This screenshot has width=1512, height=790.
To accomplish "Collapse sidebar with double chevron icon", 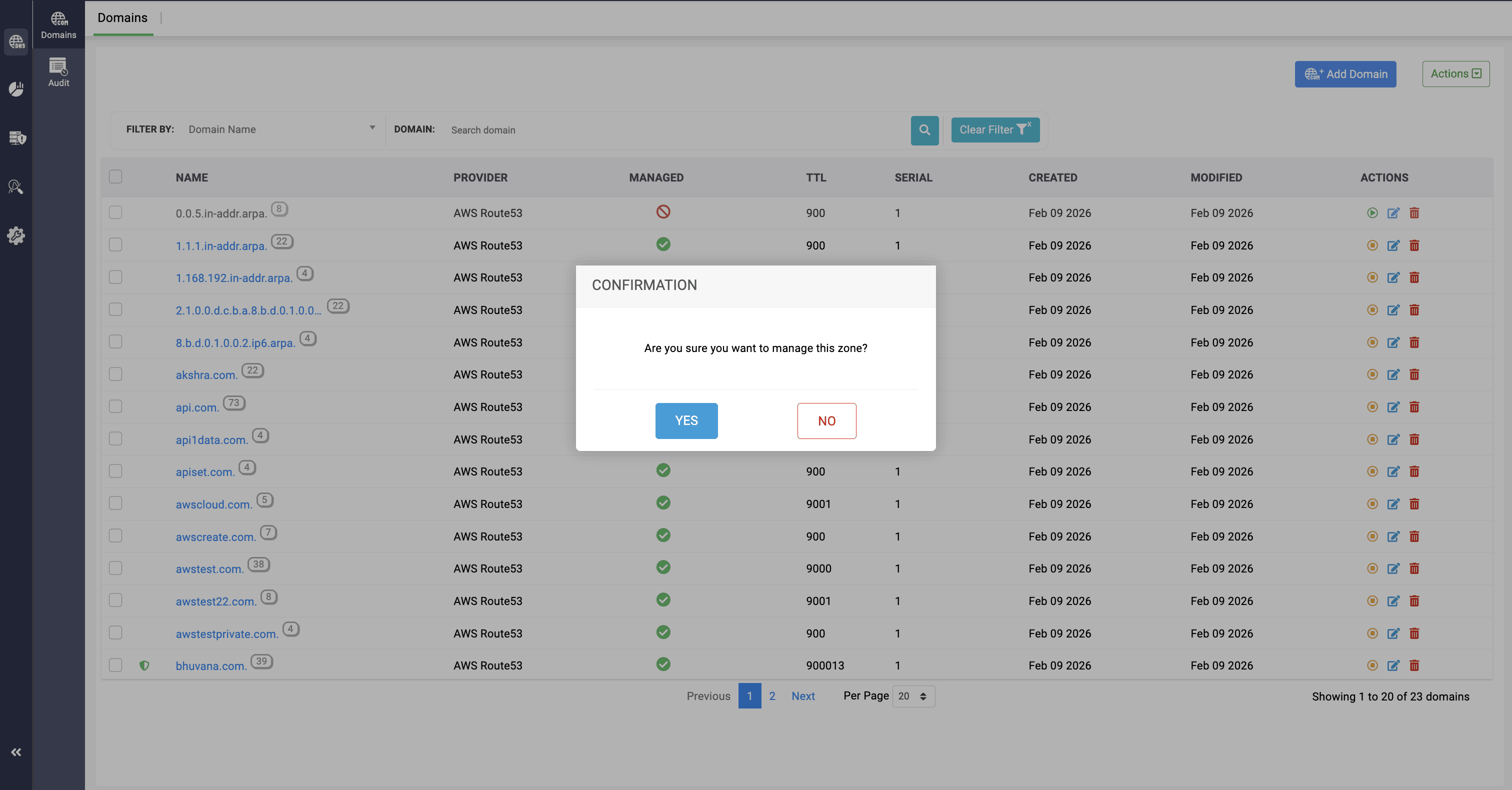I will tap(16, 752).
